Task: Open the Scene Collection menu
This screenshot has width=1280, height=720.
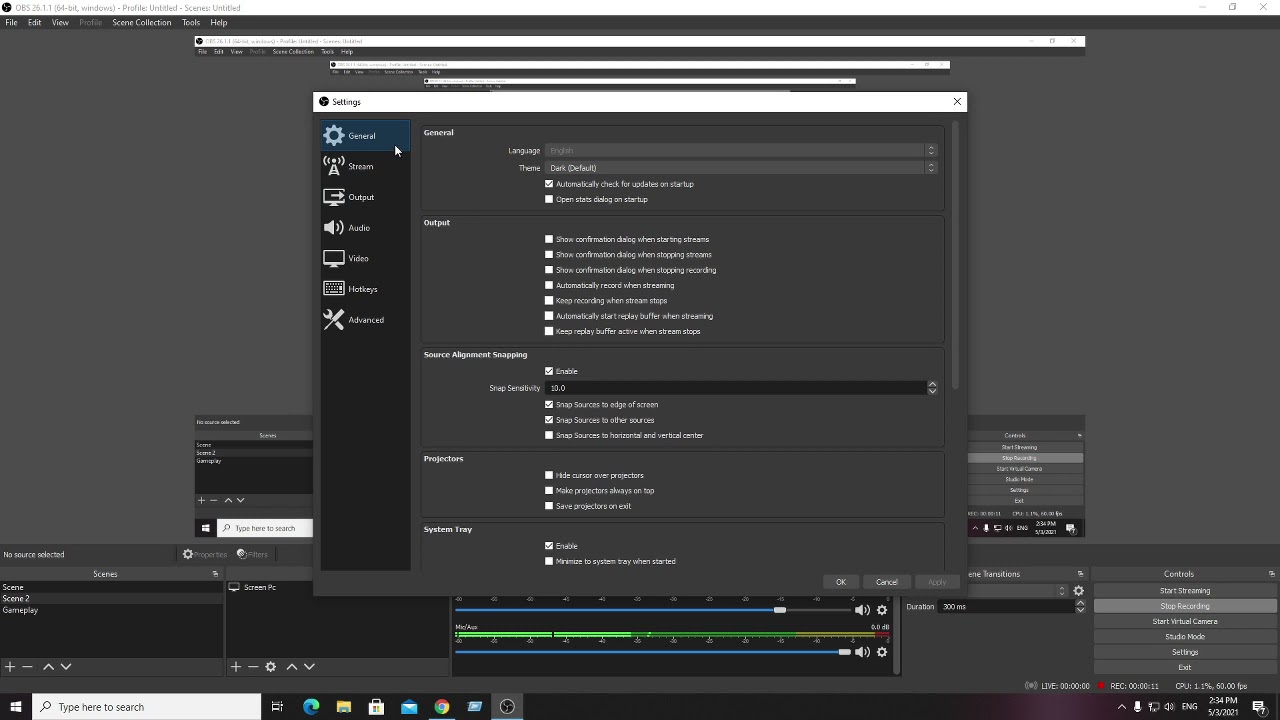Action: click(x=141, y=22)
